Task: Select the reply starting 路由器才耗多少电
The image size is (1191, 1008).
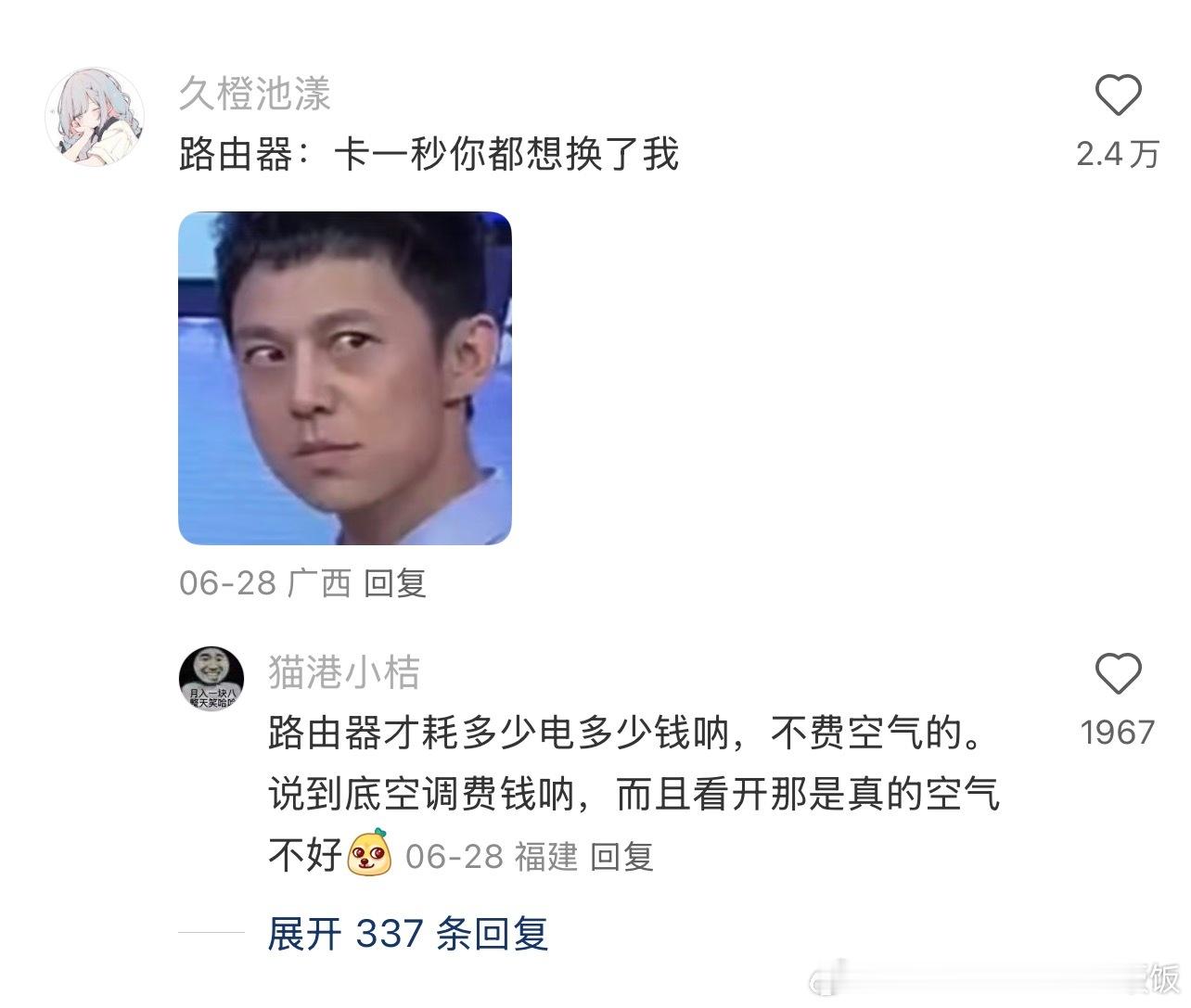Action: click(634, 793)
